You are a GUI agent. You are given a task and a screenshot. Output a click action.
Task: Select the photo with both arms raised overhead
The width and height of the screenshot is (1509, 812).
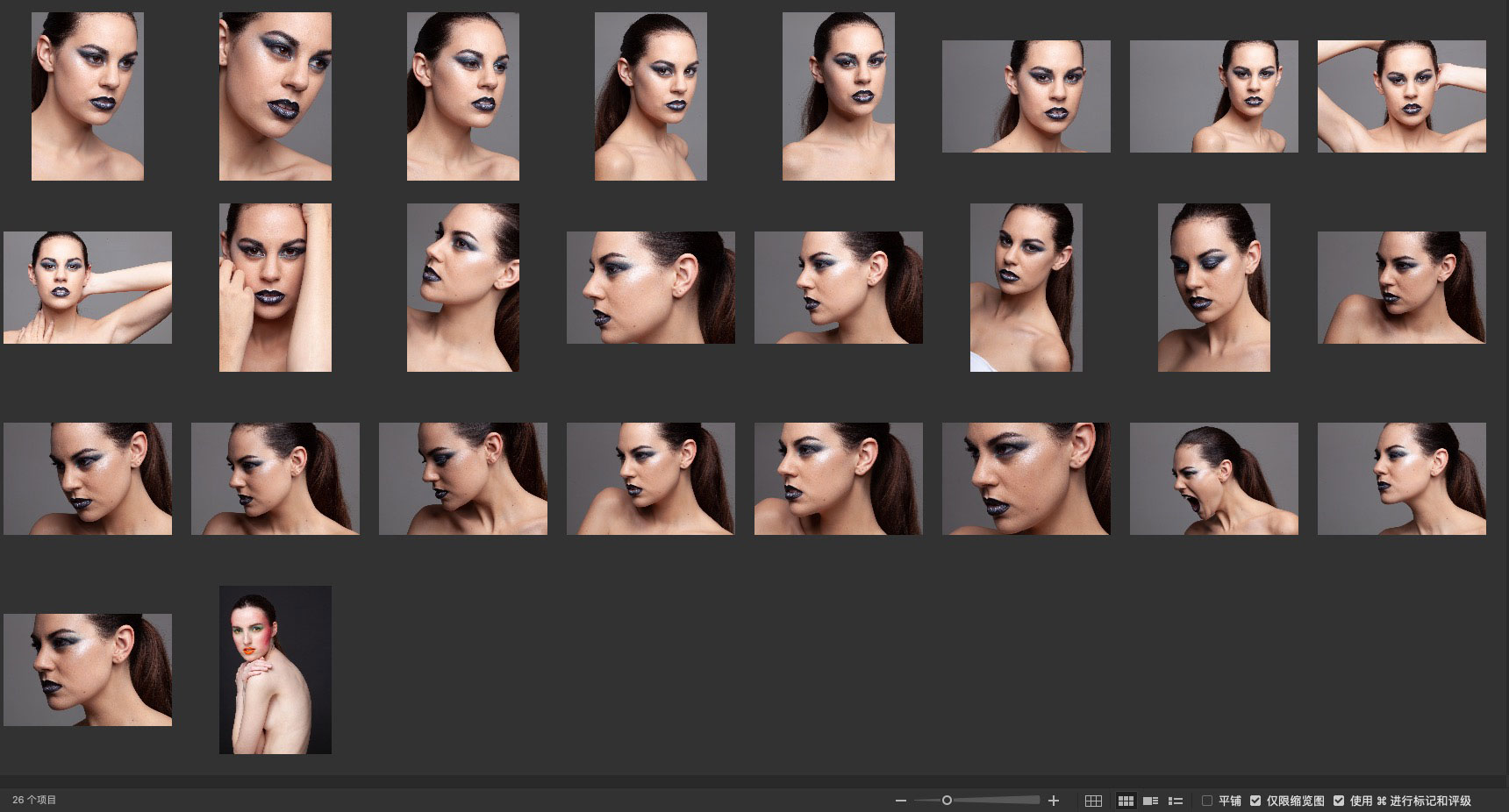point(1401,96)
